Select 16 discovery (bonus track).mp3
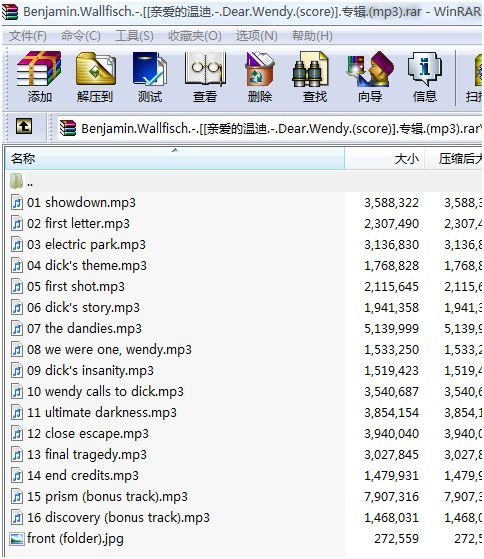Screen dimensions: 484x559 pos(119,517)
